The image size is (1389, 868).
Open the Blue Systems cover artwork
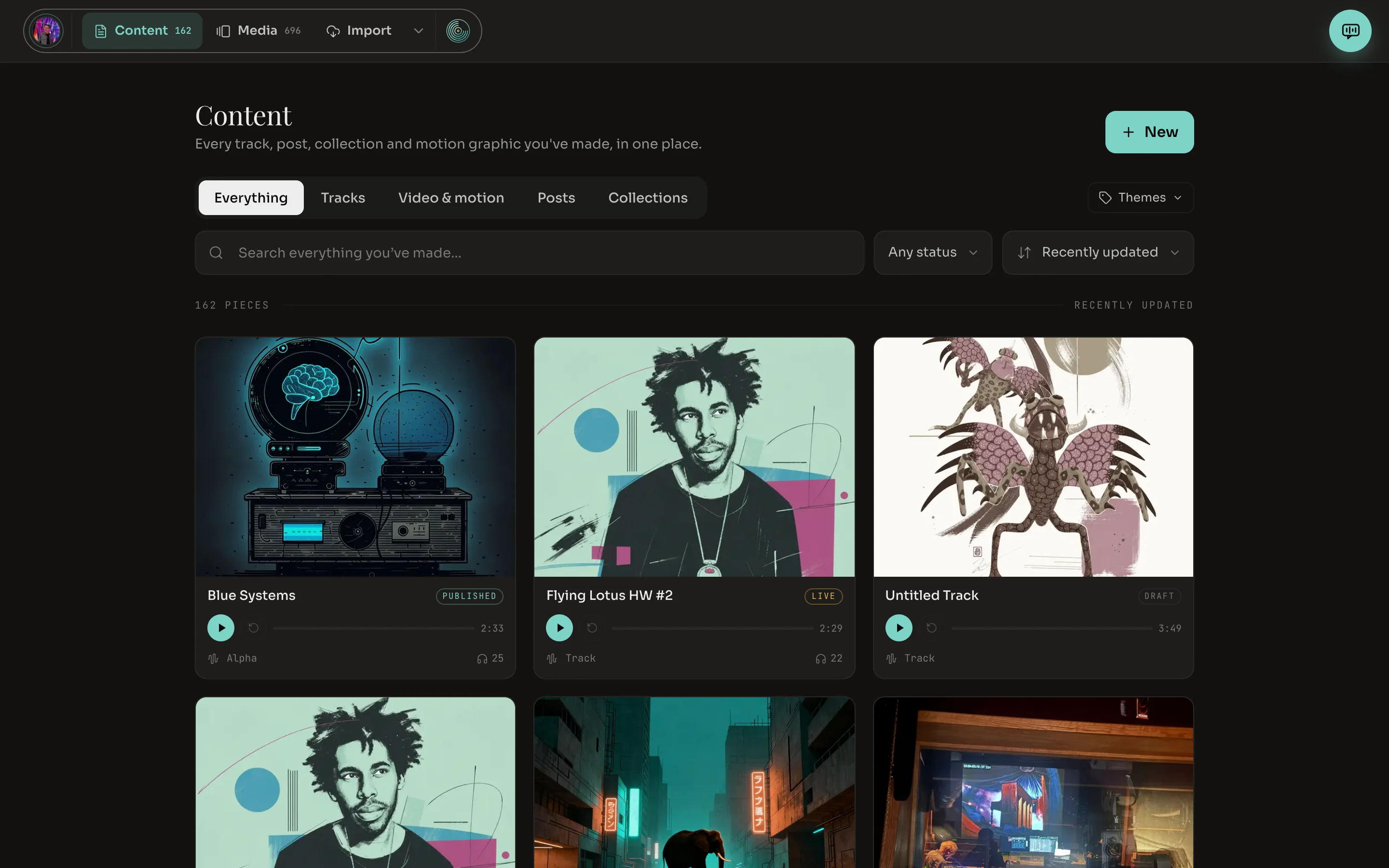pos(355,457)
